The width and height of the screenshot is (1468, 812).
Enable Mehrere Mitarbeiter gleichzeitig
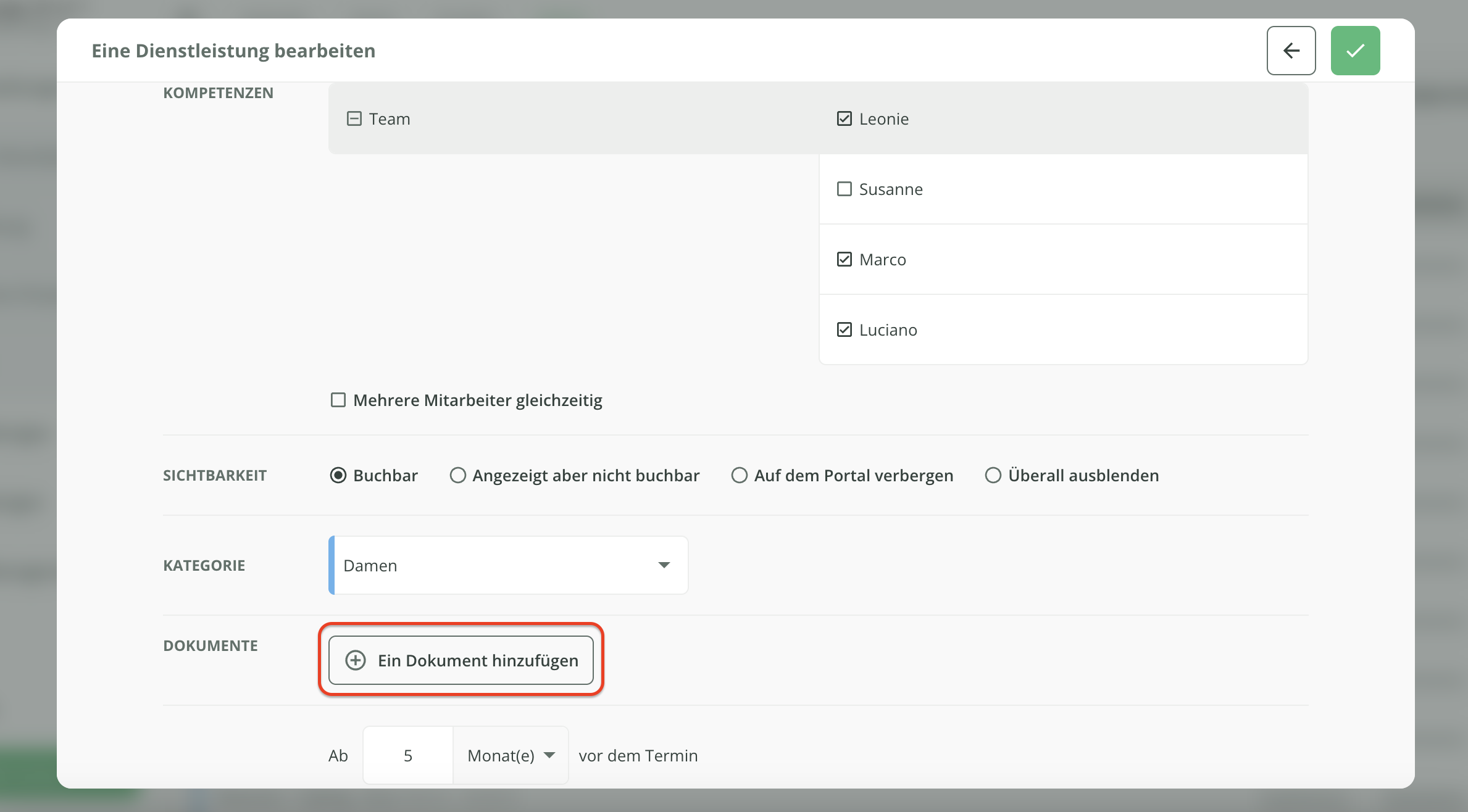(x=338, y=400)
